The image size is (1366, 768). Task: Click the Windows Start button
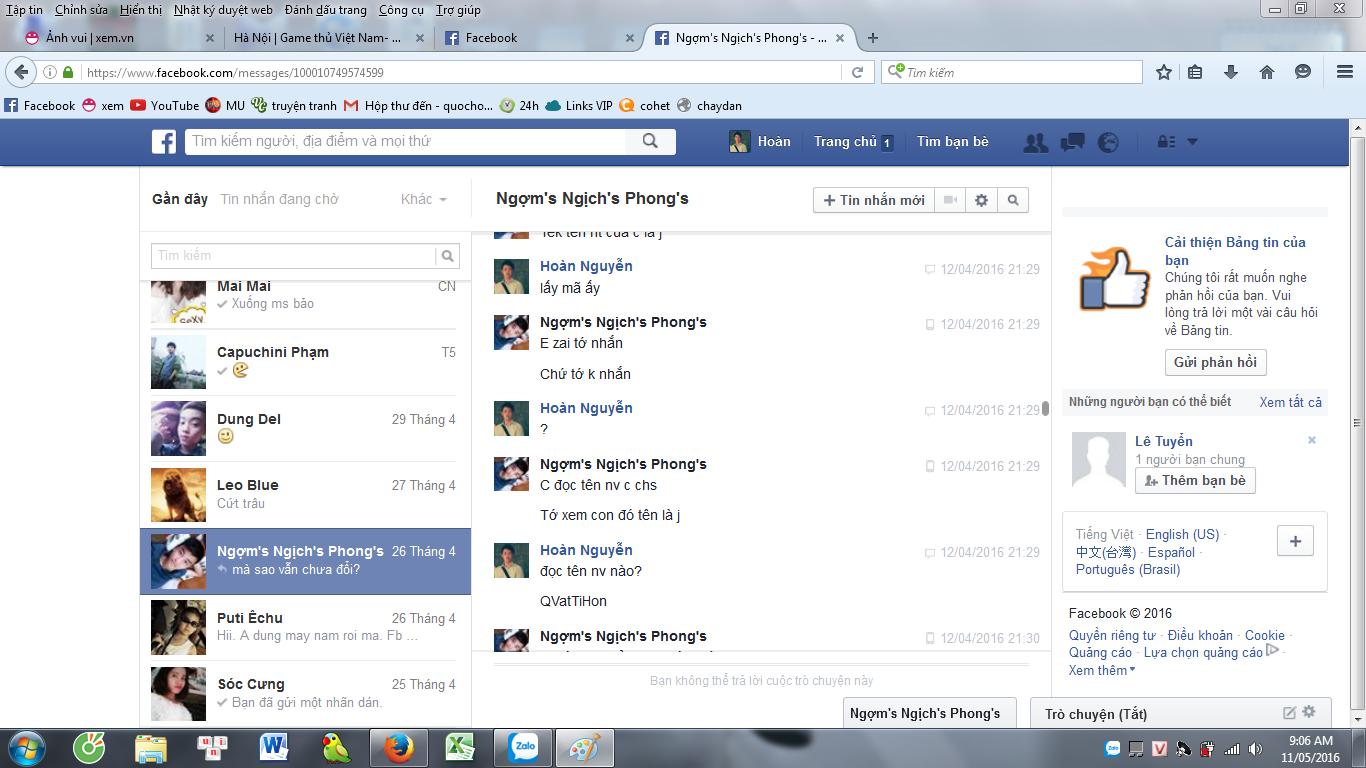[x=26, y=748]
